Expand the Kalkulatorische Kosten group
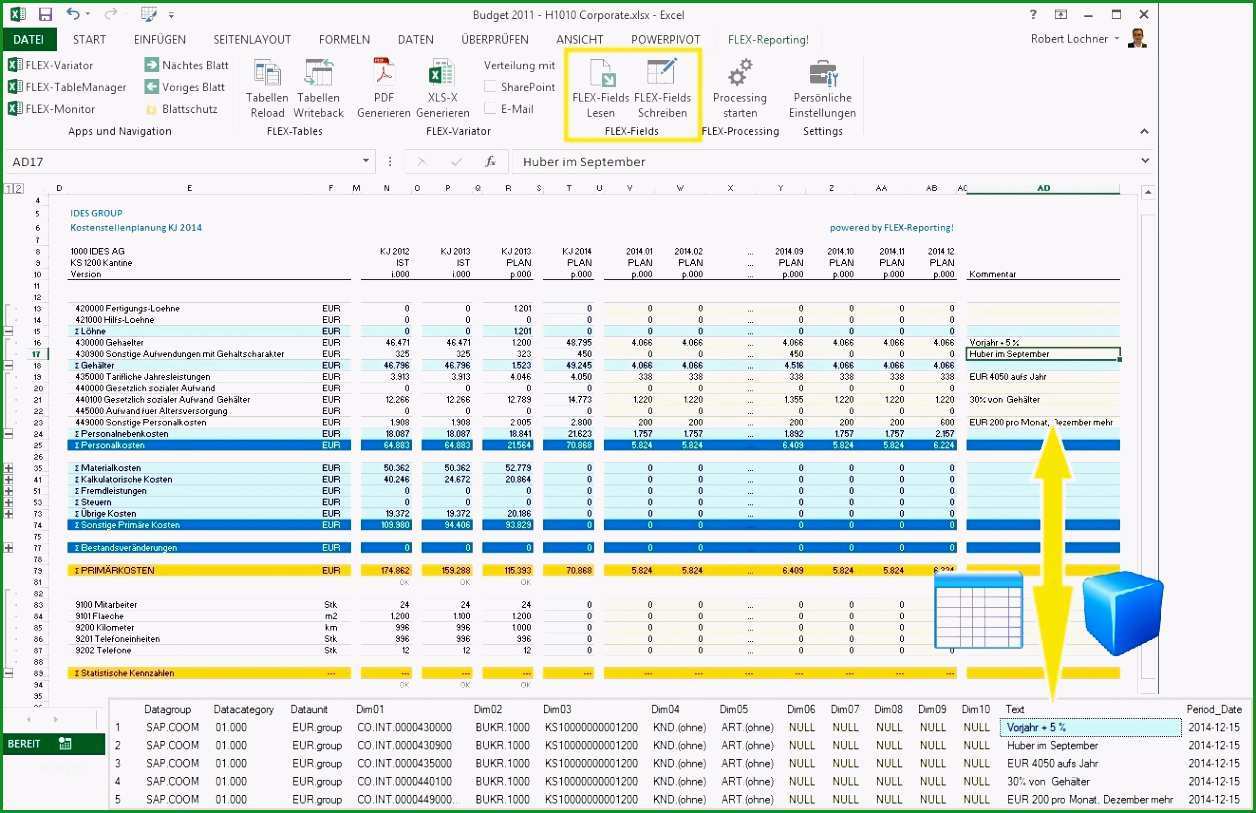The height and width of the screenshot is (813, 1256). tap(9, 480)
